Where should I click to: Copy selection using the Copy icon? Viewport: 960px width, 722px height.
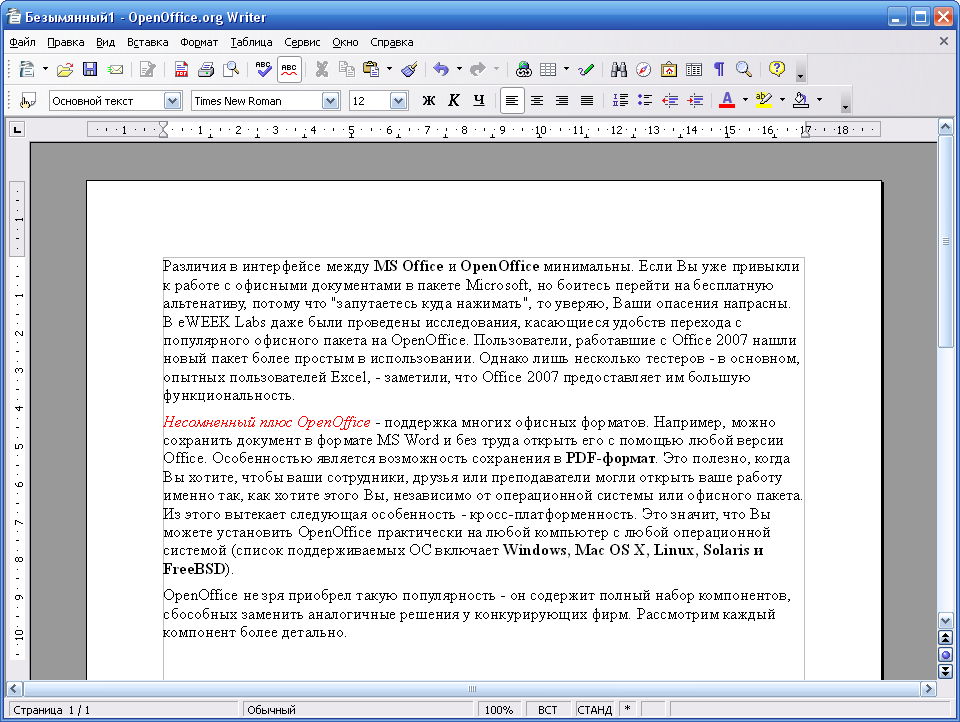[347, 69]
